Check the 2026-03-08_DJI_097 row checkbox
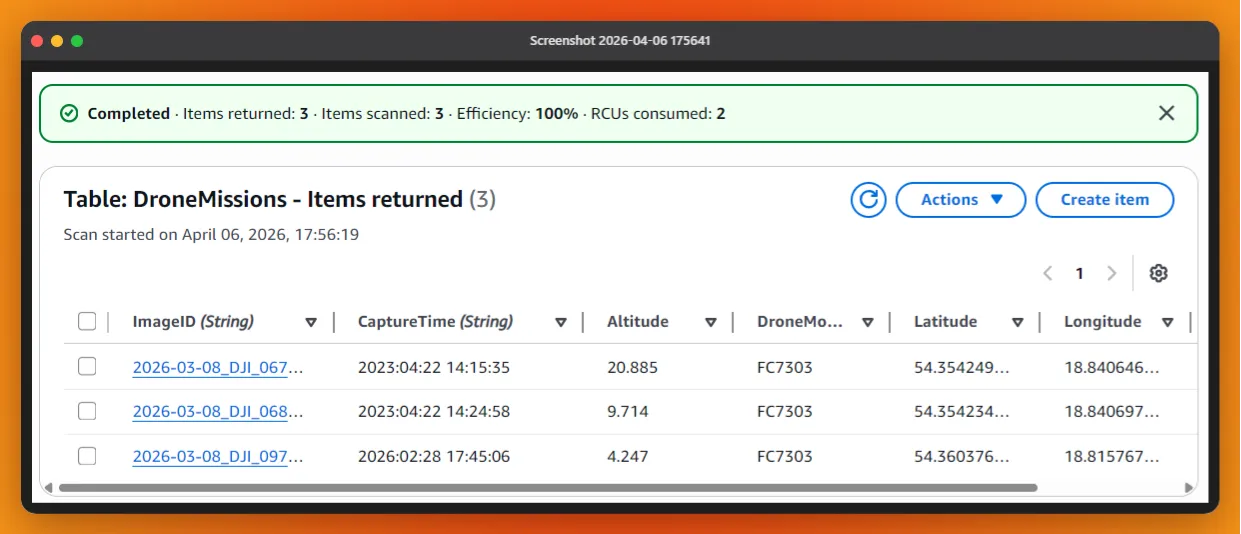Screen dimensions: 1241x534 pos(87,456)
